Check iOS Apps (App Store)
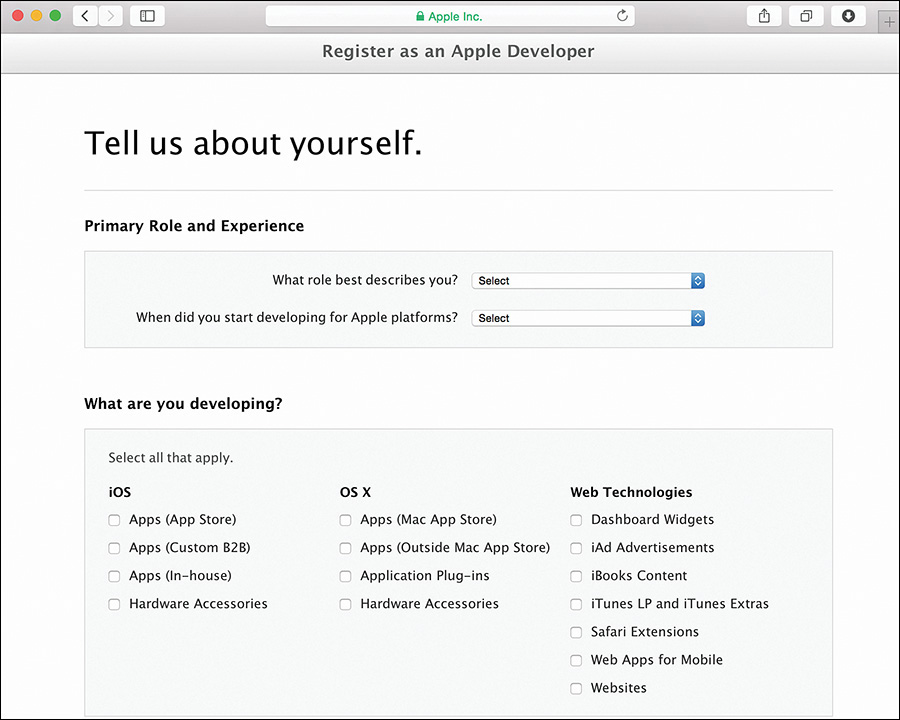 (x=114, y=520)
